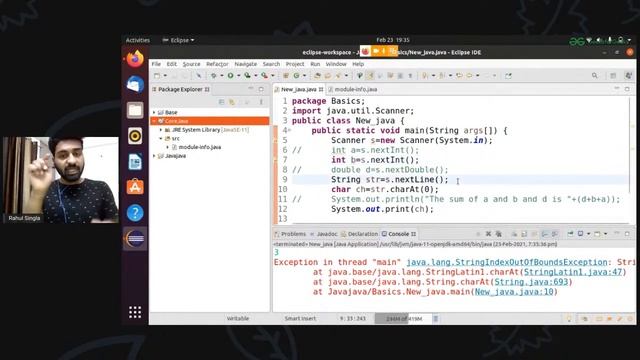Switch to the module-info.java editor tab
The image size is (640, 360).
(353, 89)
